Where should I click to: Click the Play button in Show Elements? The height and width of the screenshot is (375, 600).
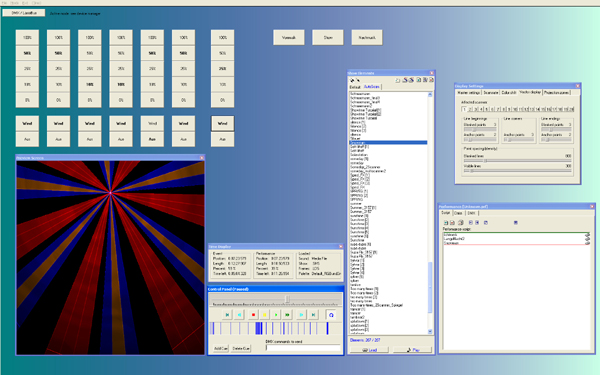[x=412, y=350]
